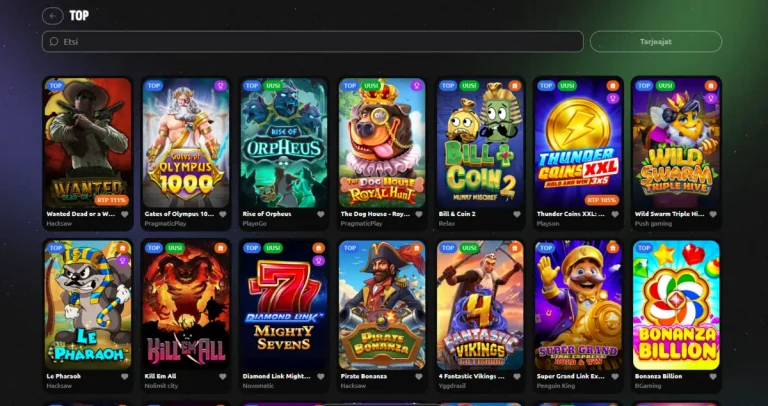
Task: Favorite Wanted Dead or a Wild with heart
Action: click(124, 214)
